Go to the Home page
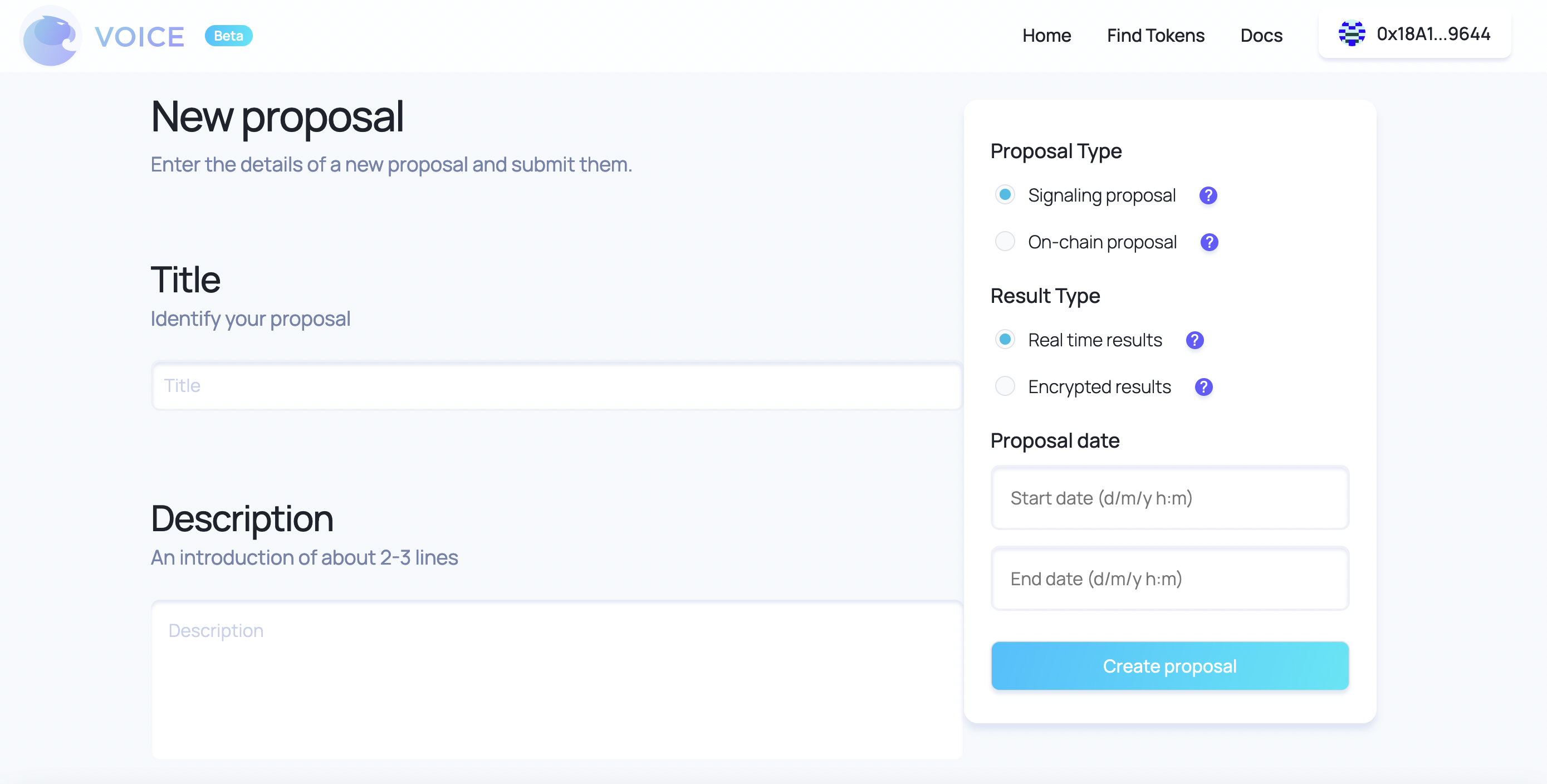1547x784 pixels. coord(1046,36)
